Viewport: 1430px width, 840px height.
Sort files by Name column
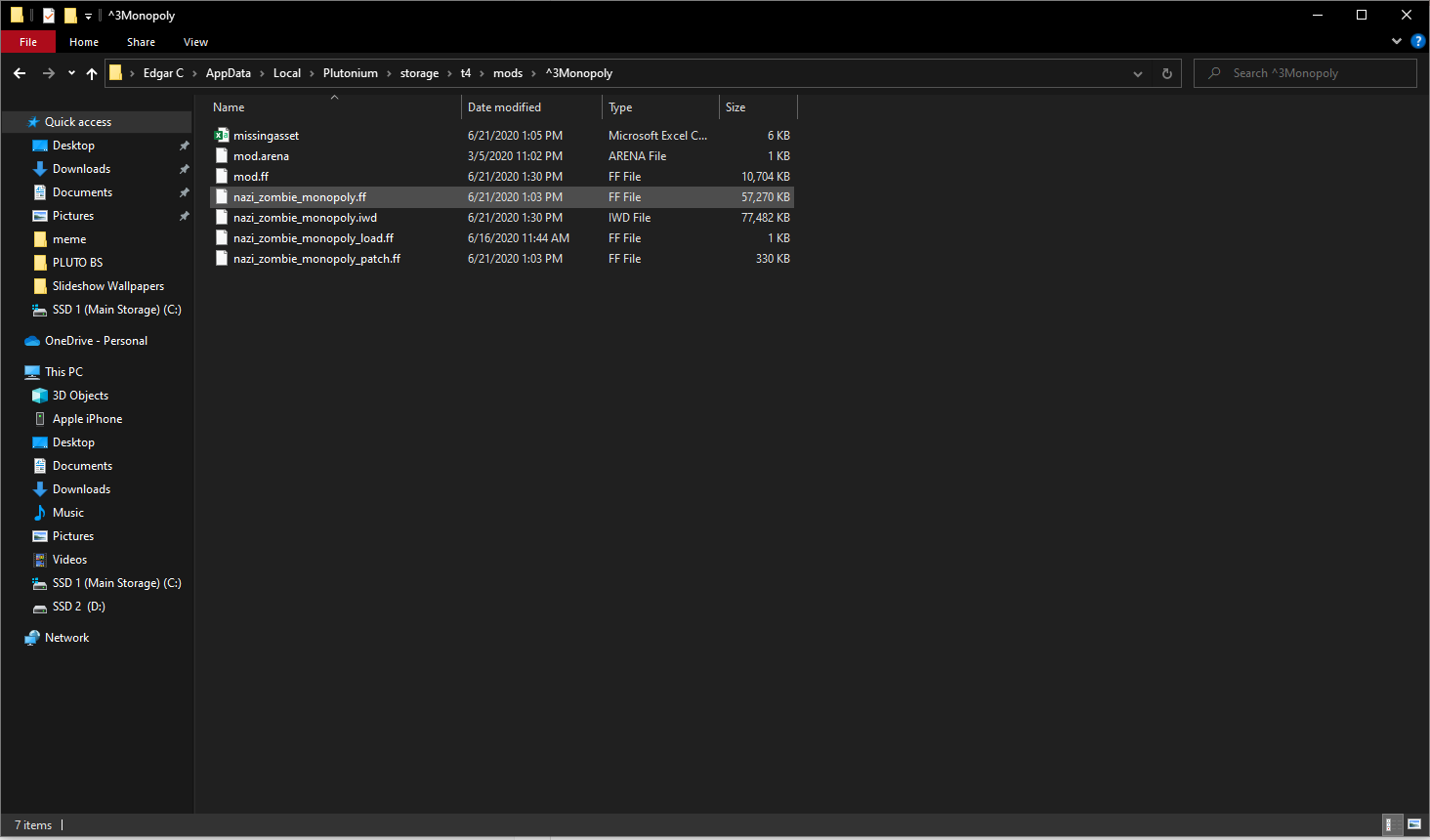[x=333, y=107]
